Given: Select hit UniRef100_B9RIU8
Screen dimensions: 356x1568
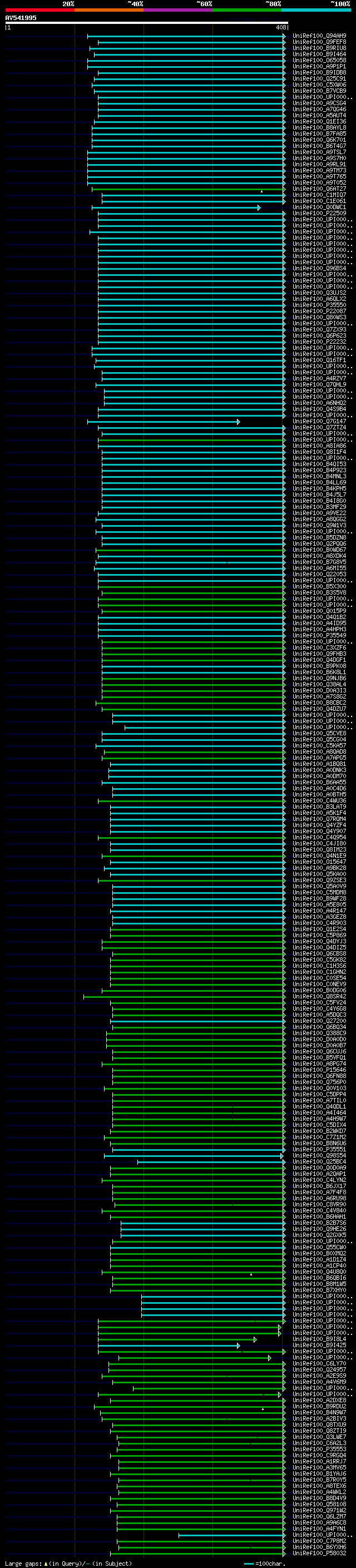Looking at the screenshot, I should 319,48.
